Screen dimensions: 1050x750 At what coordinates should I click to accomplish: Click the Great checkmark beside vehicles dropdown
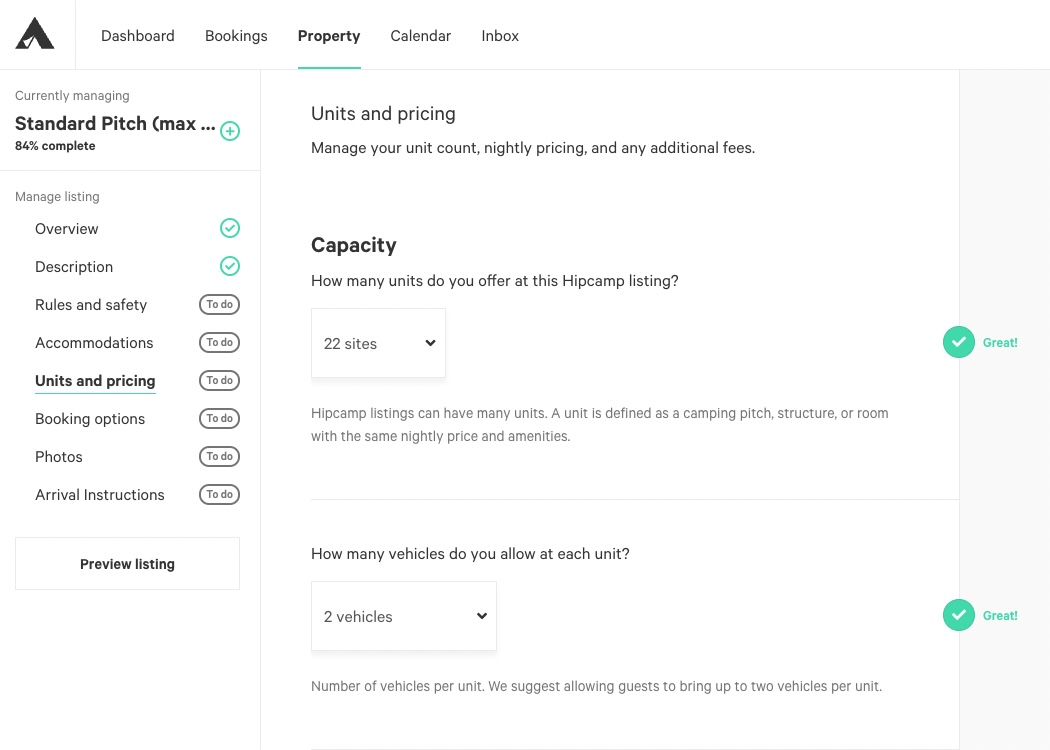(x=958, y=615)
